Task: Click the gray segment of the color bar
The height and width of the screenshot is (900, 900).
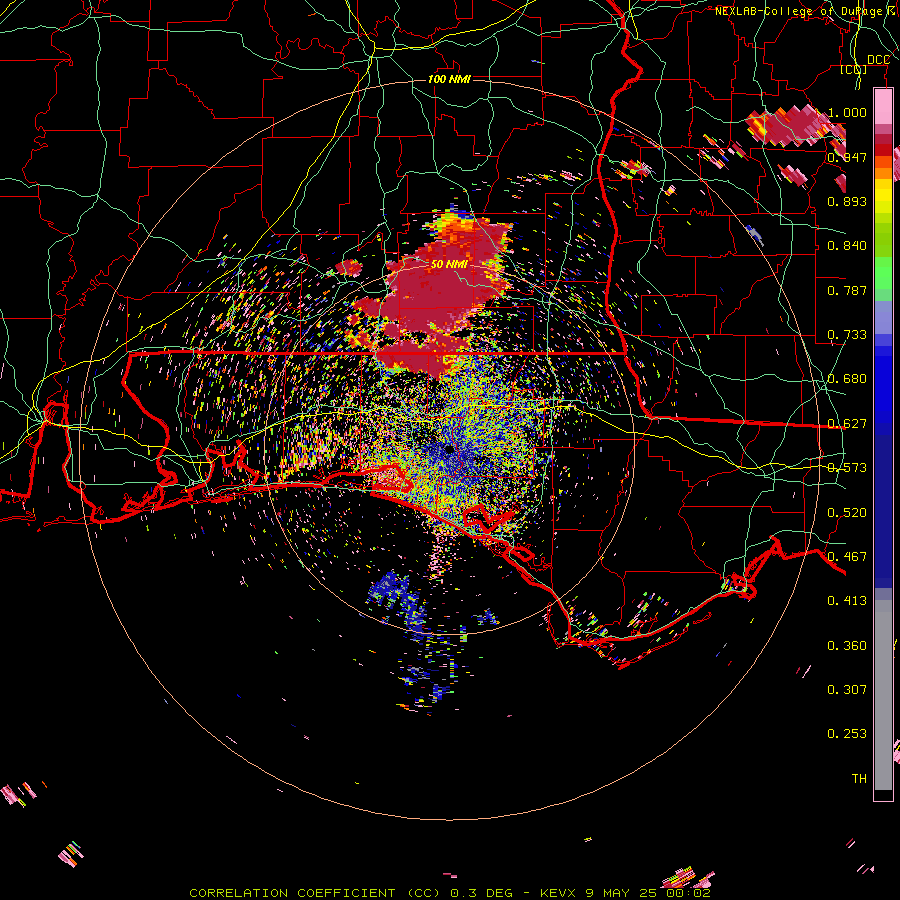Action: click(883, 695)
